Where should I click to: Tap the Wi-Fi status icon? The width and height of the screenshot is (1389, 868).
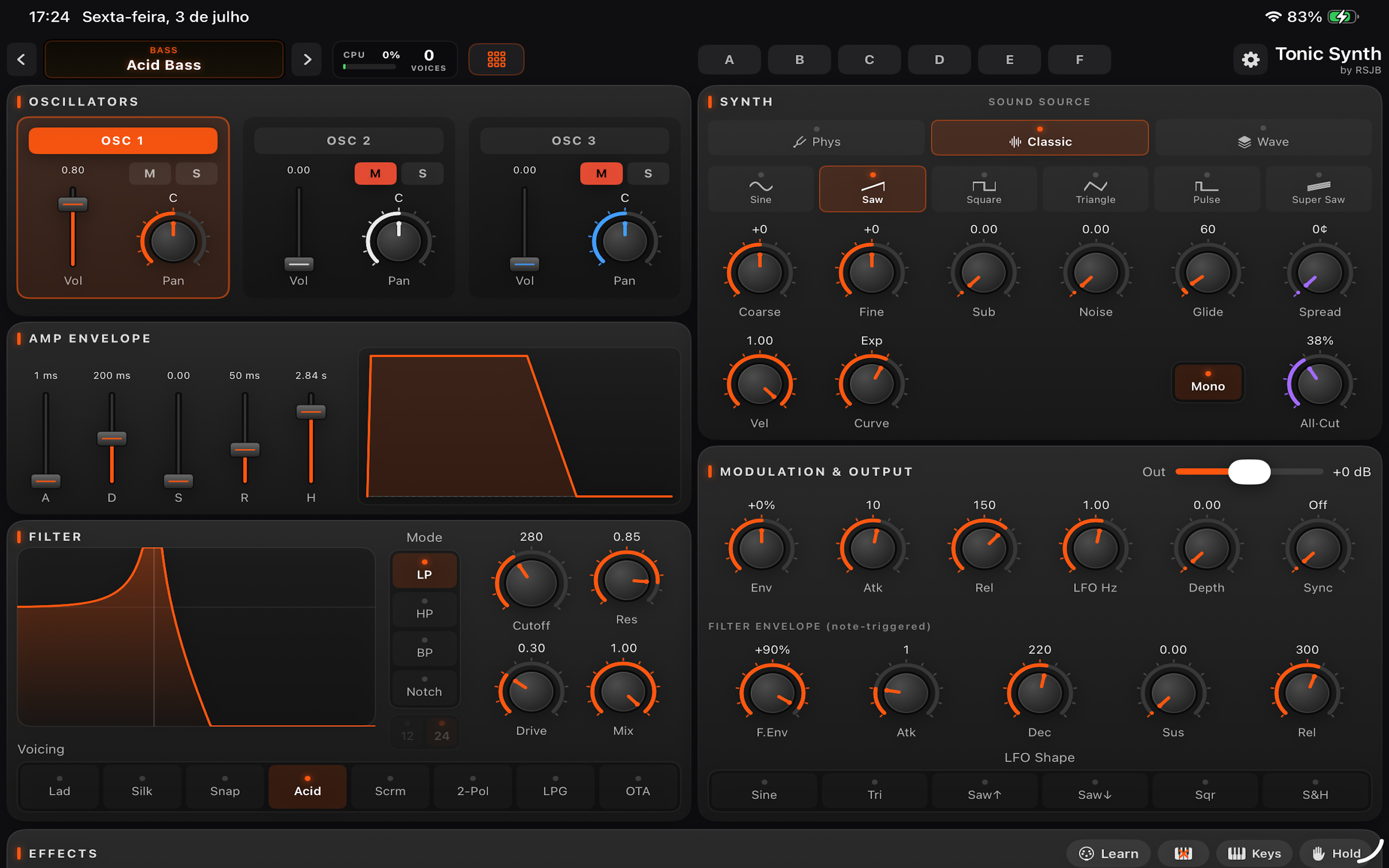click(1272, 17)
